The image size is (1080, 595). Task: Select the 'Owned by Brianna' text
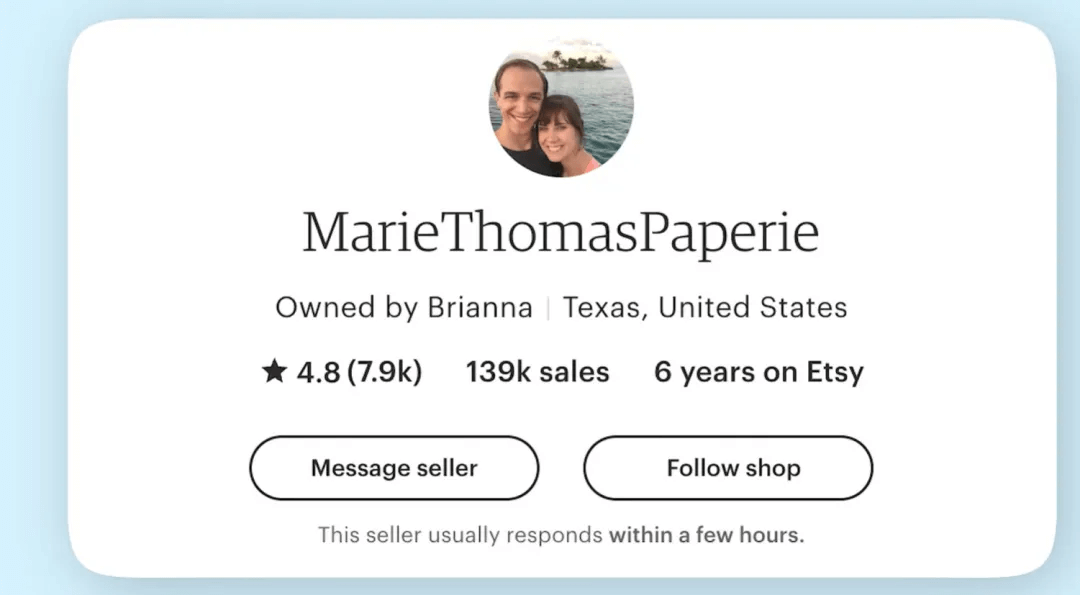[x=403, y=307]
